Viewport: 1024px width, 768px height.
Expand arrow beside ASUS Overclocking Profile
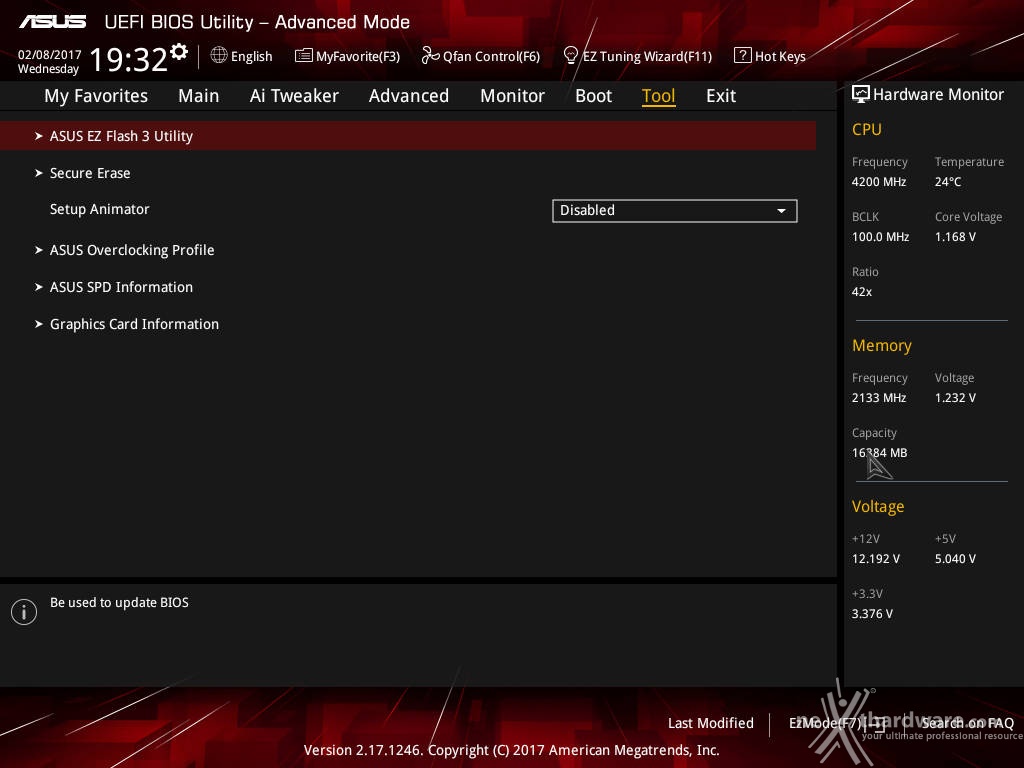point(39,250)
